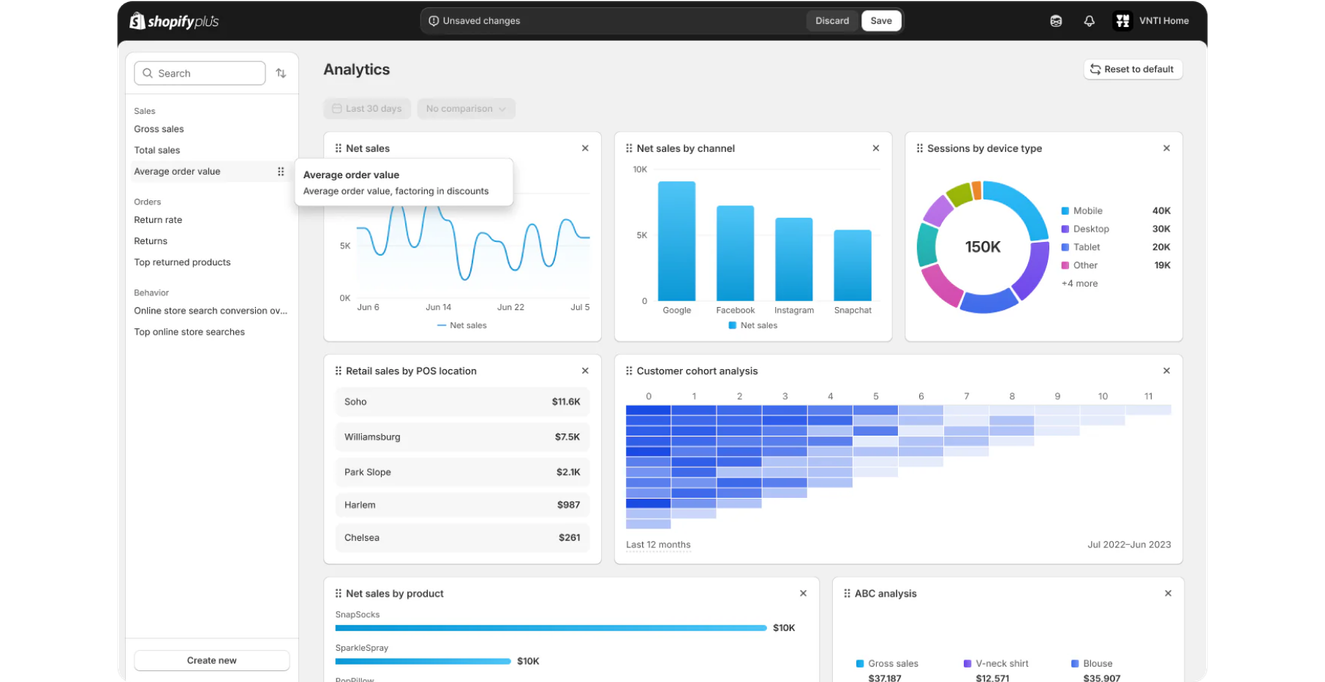Click the Create new button

[212, 660]
